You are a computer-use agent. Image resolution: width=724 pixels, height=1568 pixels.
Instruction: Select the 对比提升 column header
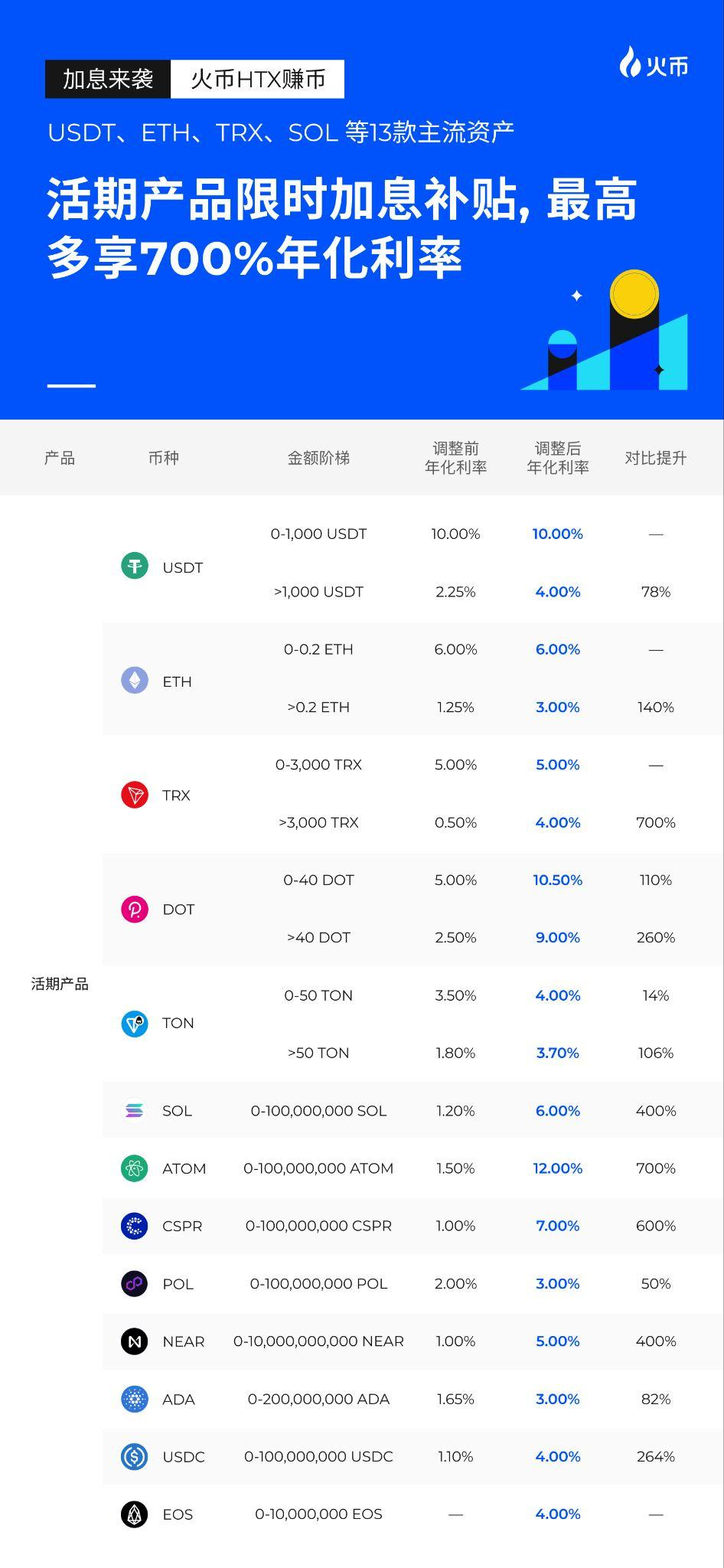(x=656, y=458)
